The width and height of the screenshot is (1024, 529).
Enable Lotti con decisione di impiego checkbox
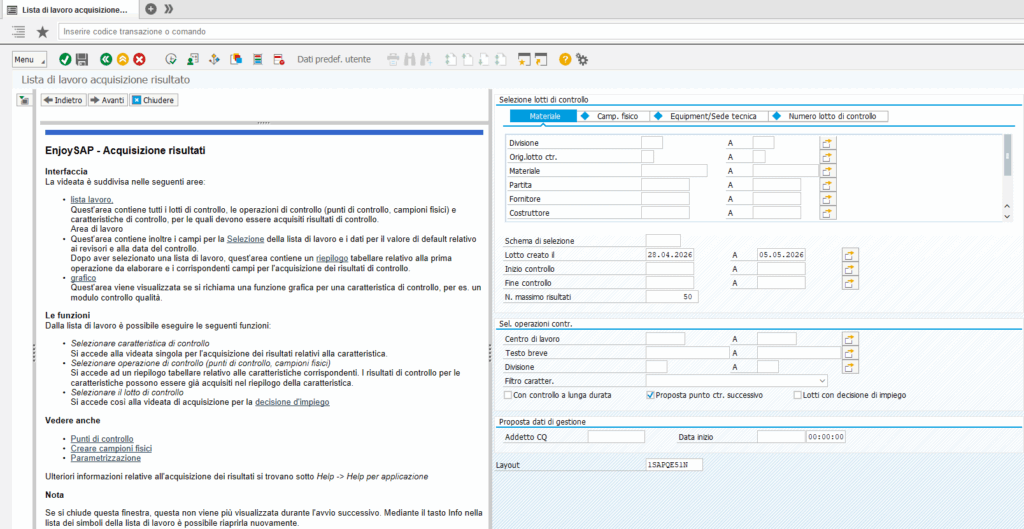[x=797, y=395]
